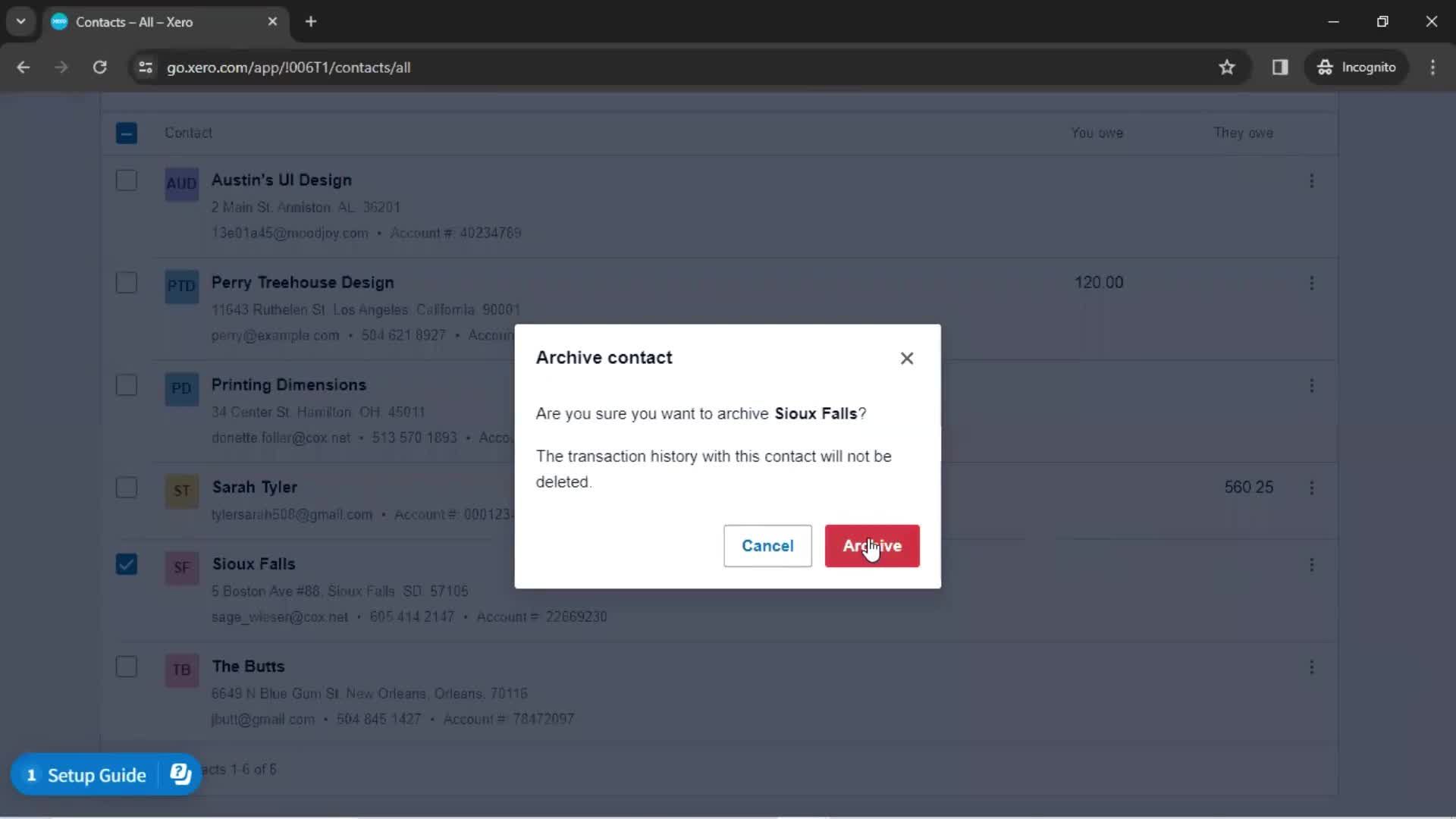Open options menu for Sarah Tyler

(1311, 488)
